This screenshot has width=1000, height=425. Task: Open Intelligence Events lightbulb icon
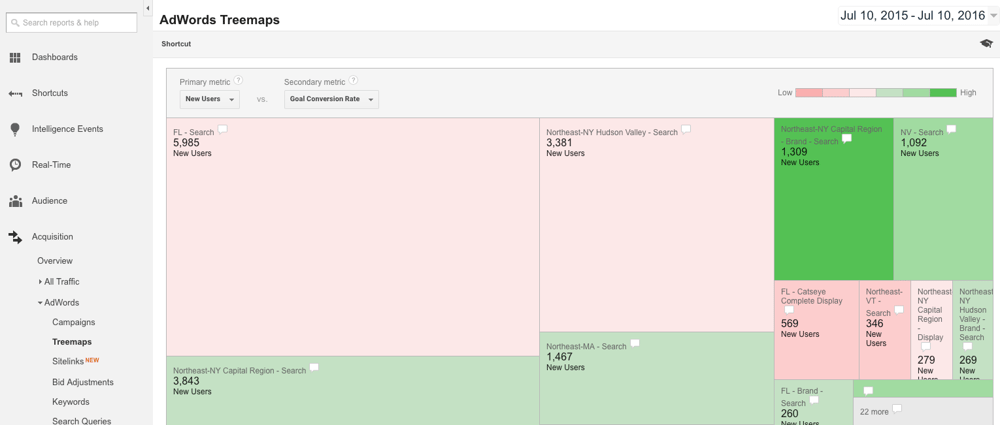click(15, 129)
